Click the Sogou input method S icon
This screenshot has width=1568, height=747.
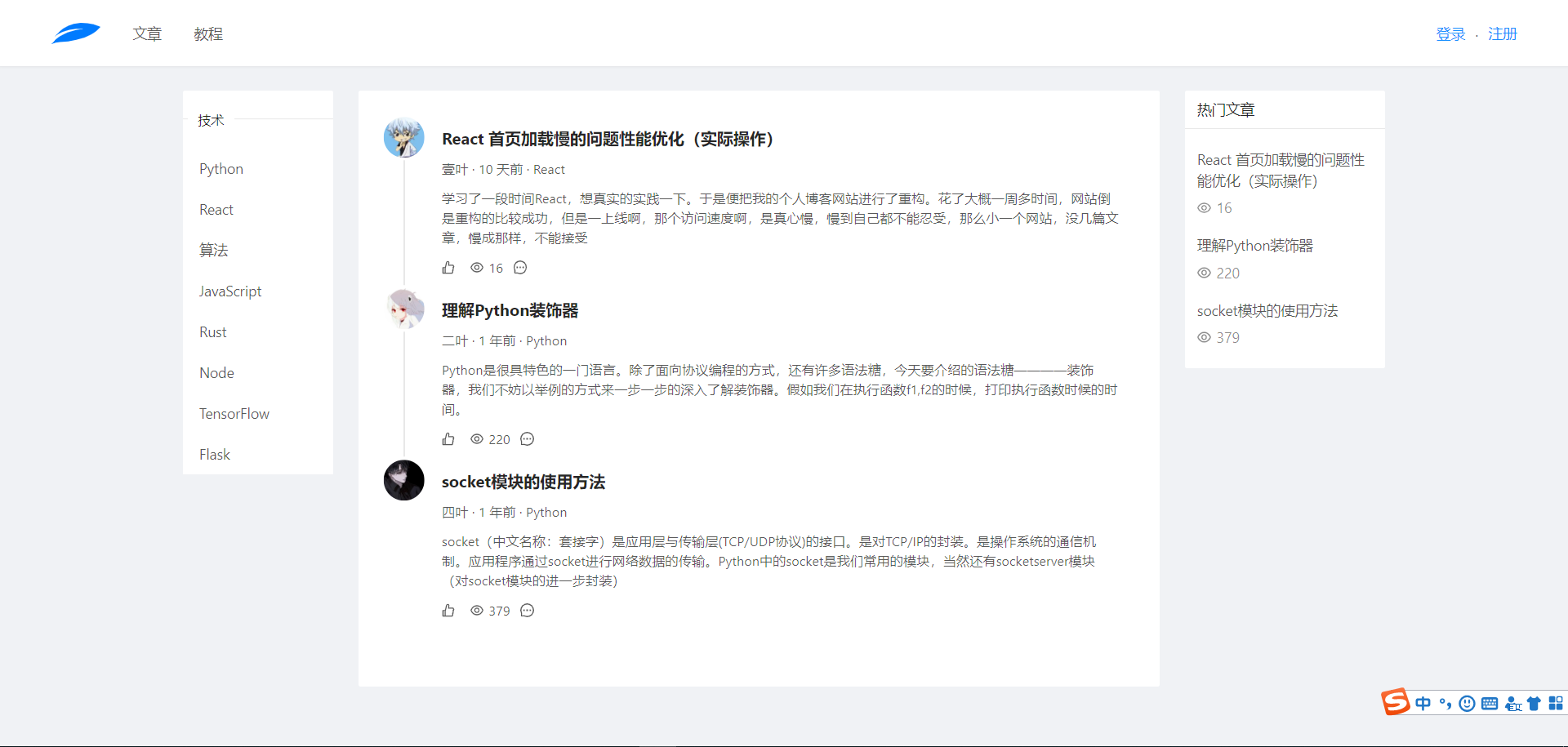pyautogui.click(x=1395, y=702)
